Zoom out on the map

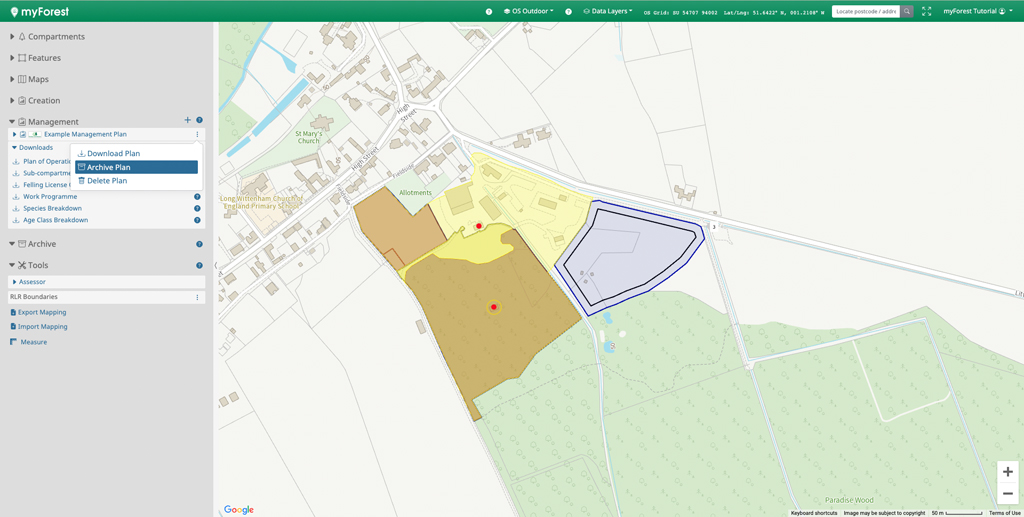pos(1007,494)
